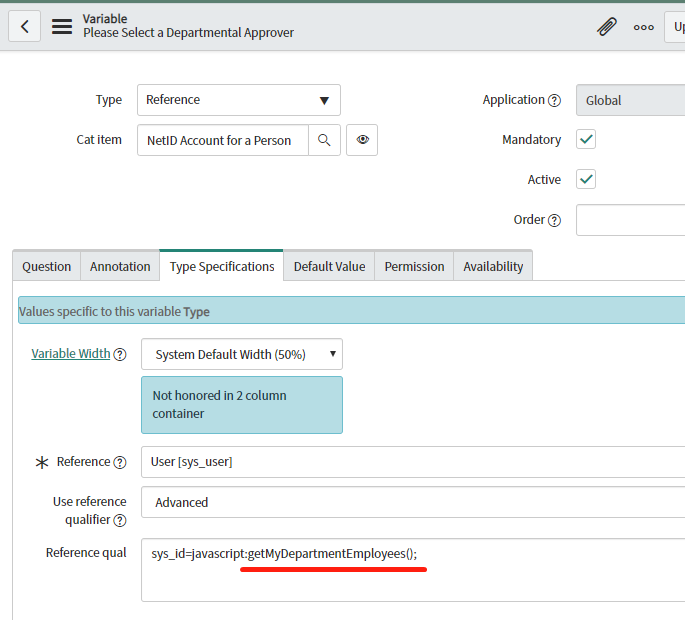Toggle the Mandatory checkbox
The width and height of the screenshot is (685, 620).
pyautogui.click(x=587, y=140)
